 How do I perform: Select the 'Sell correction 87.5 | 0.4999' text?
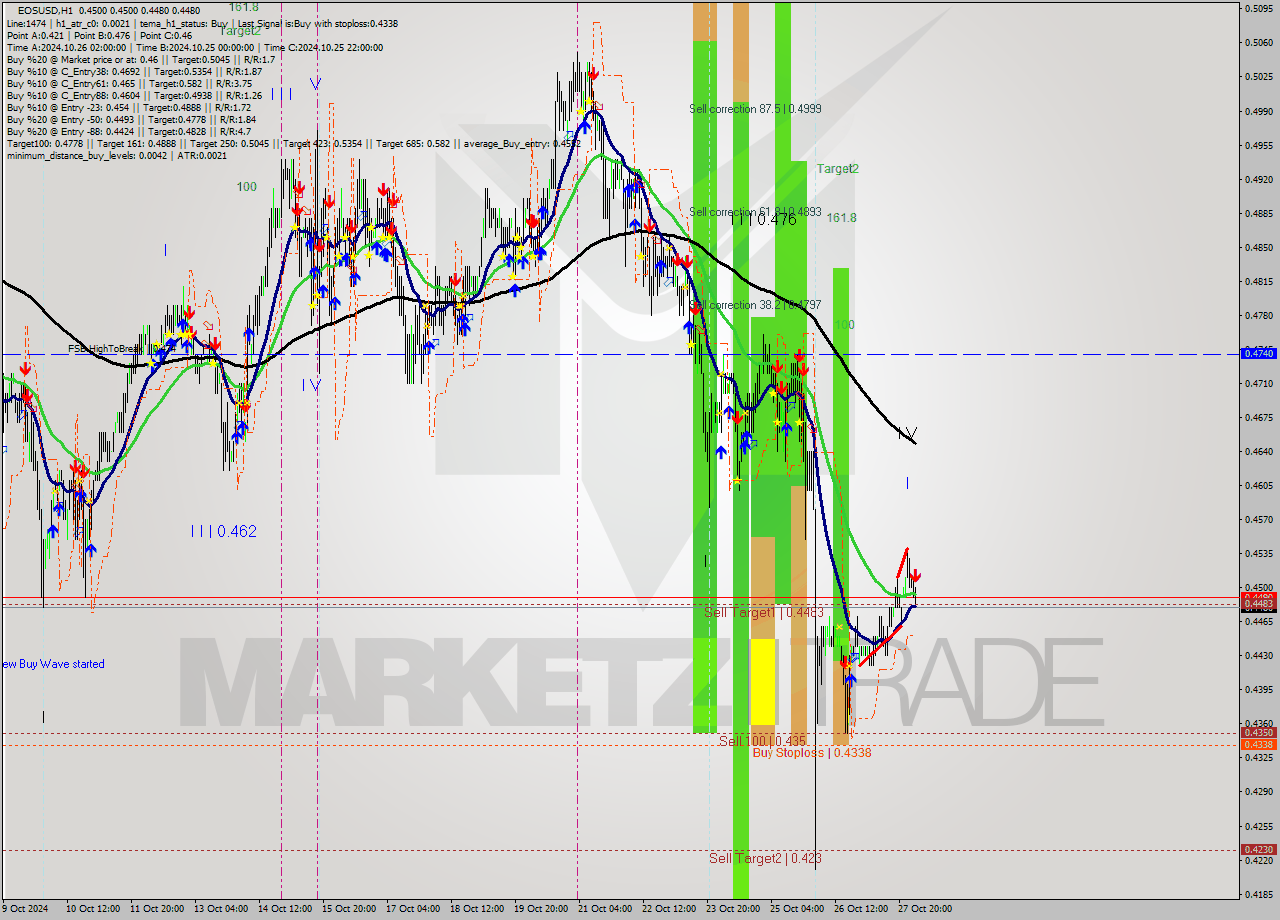[x=755, y=108]
